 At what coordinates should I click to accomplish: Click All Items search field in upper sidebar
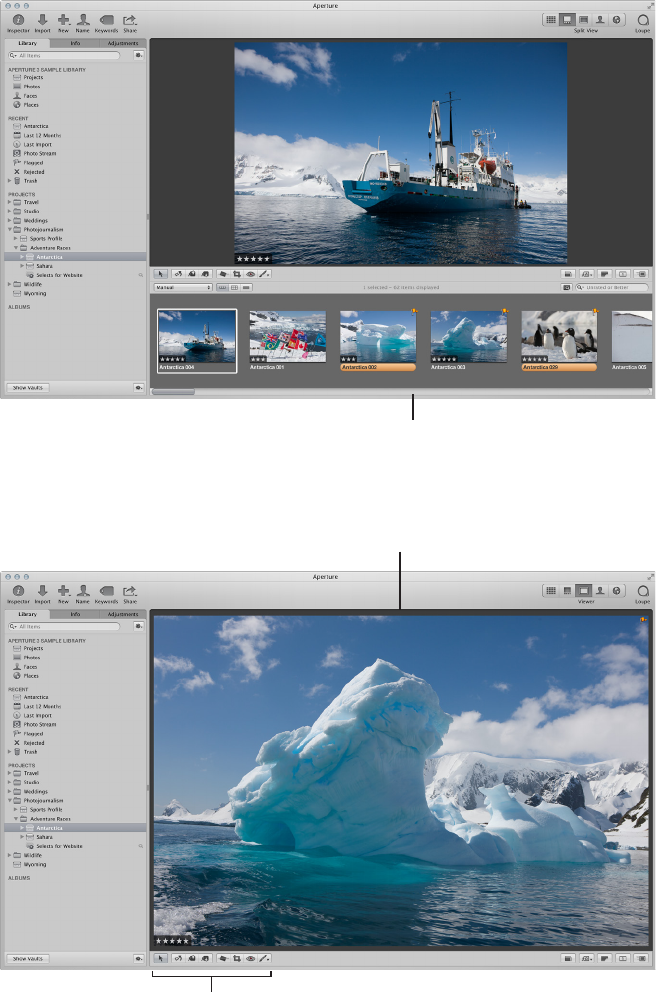point(64,56)
